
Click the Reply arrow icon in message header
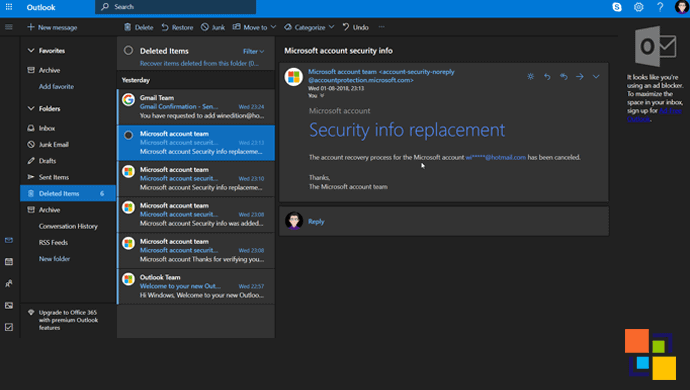(547, 77)
